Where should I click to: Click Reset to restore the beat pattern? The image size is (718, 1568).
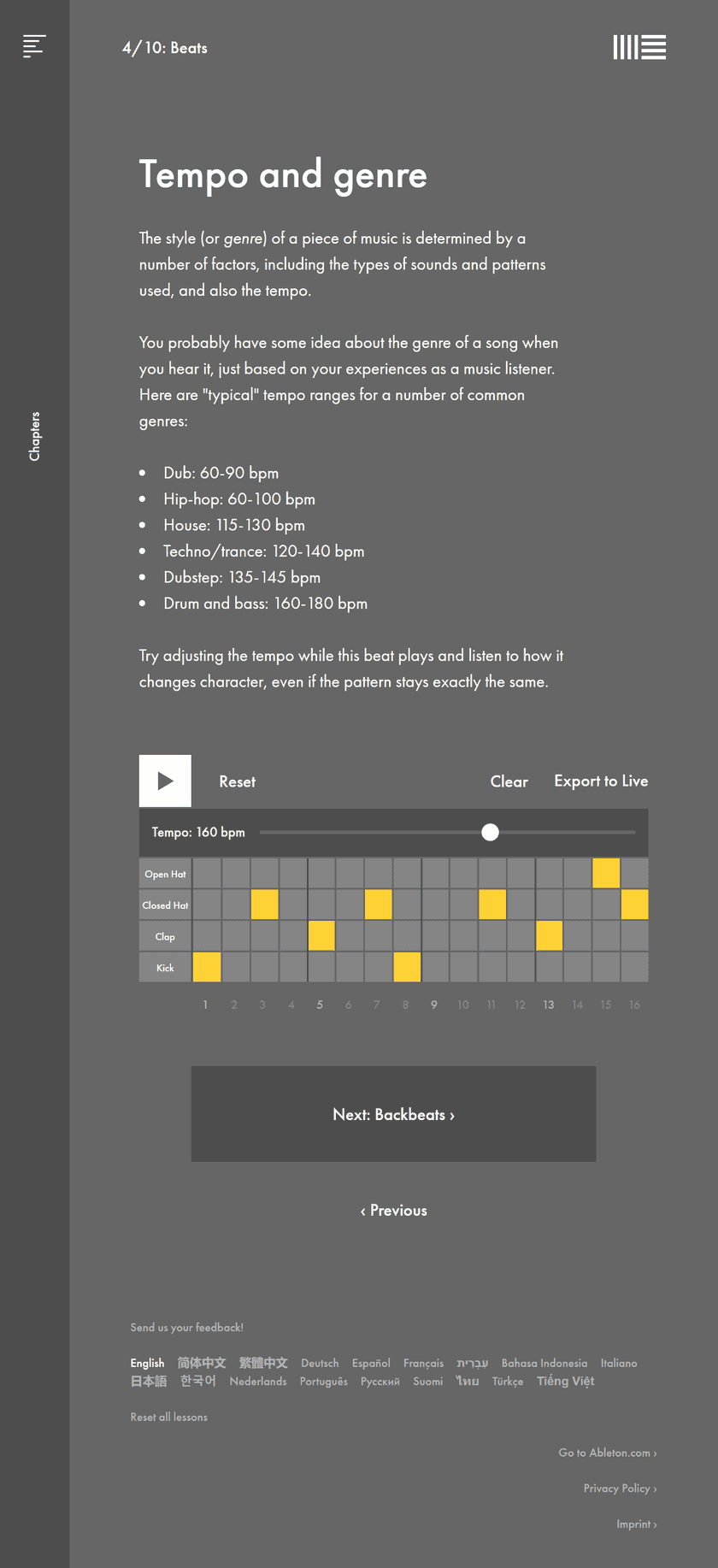pyautogui.click(x=237, y=781)
